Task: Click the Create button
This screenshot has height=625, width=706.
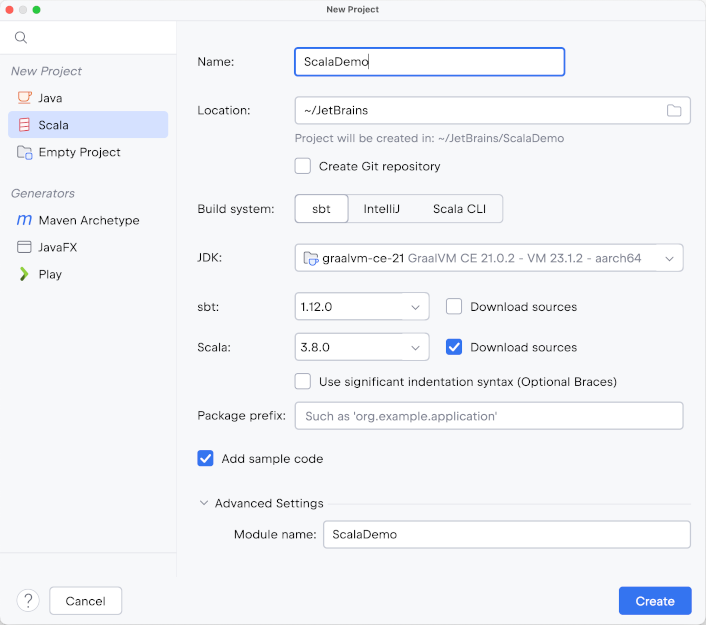Action: [x=655, y=601]
